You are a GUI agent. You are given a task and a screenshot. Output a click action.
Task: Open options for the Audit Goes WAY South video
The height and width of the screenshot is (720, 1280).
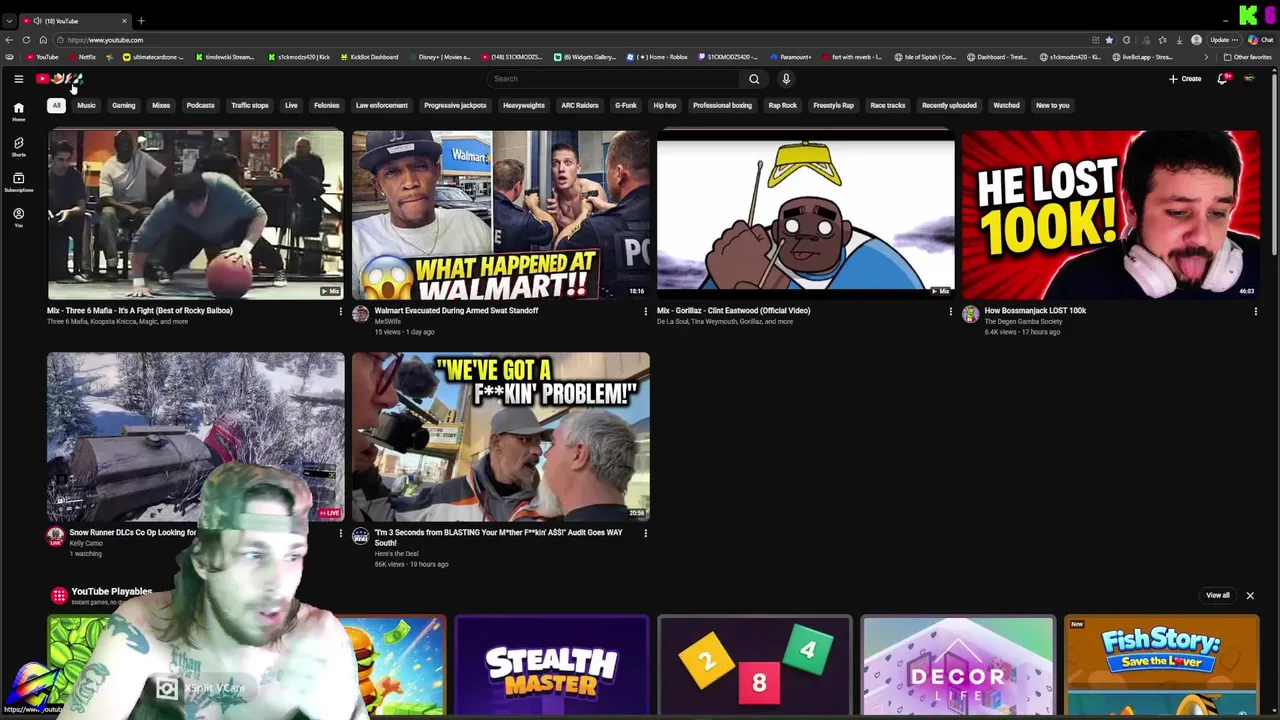click(645, 533)
